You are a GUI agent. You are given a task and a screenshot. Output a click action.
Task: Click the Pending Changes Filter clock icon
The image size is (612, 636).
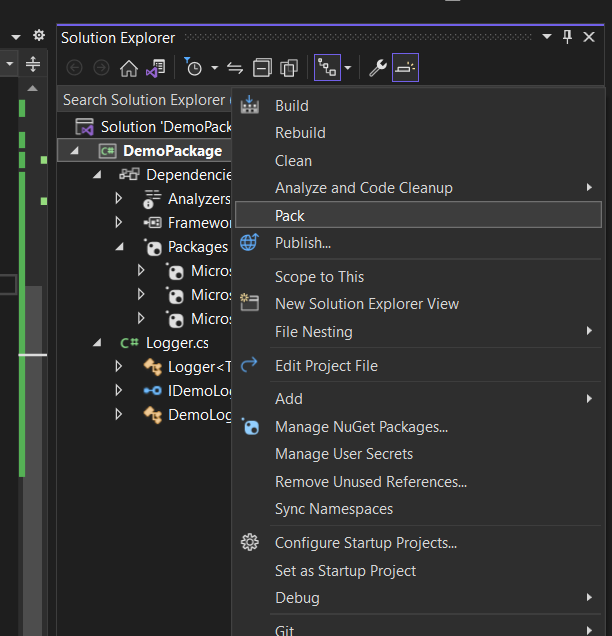tap(194, 68)
